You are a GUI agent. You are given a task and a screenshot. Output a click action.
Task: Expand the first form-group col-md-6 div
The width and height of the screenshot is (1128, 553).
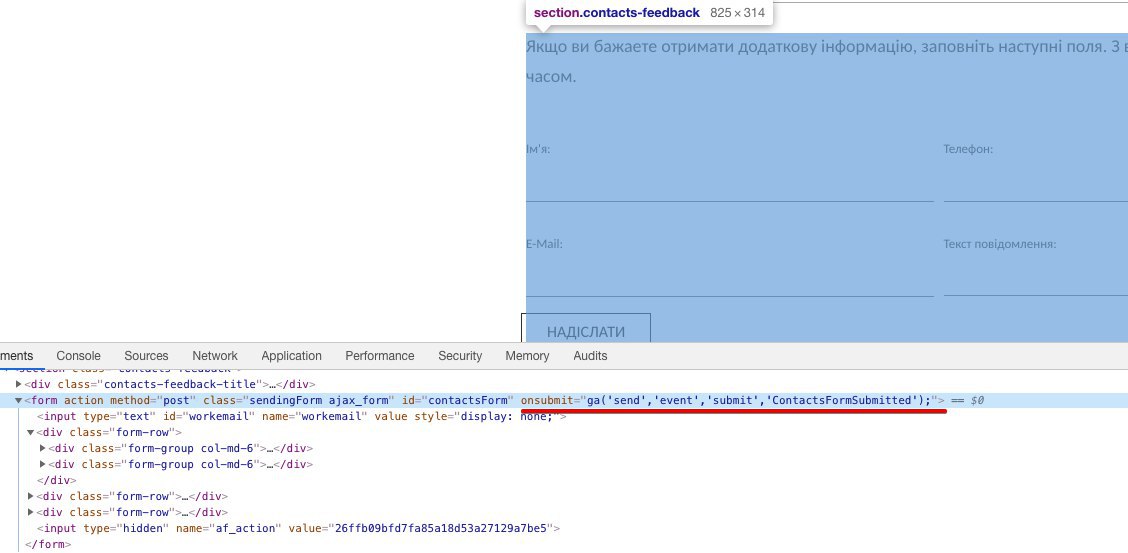point(42,448)
